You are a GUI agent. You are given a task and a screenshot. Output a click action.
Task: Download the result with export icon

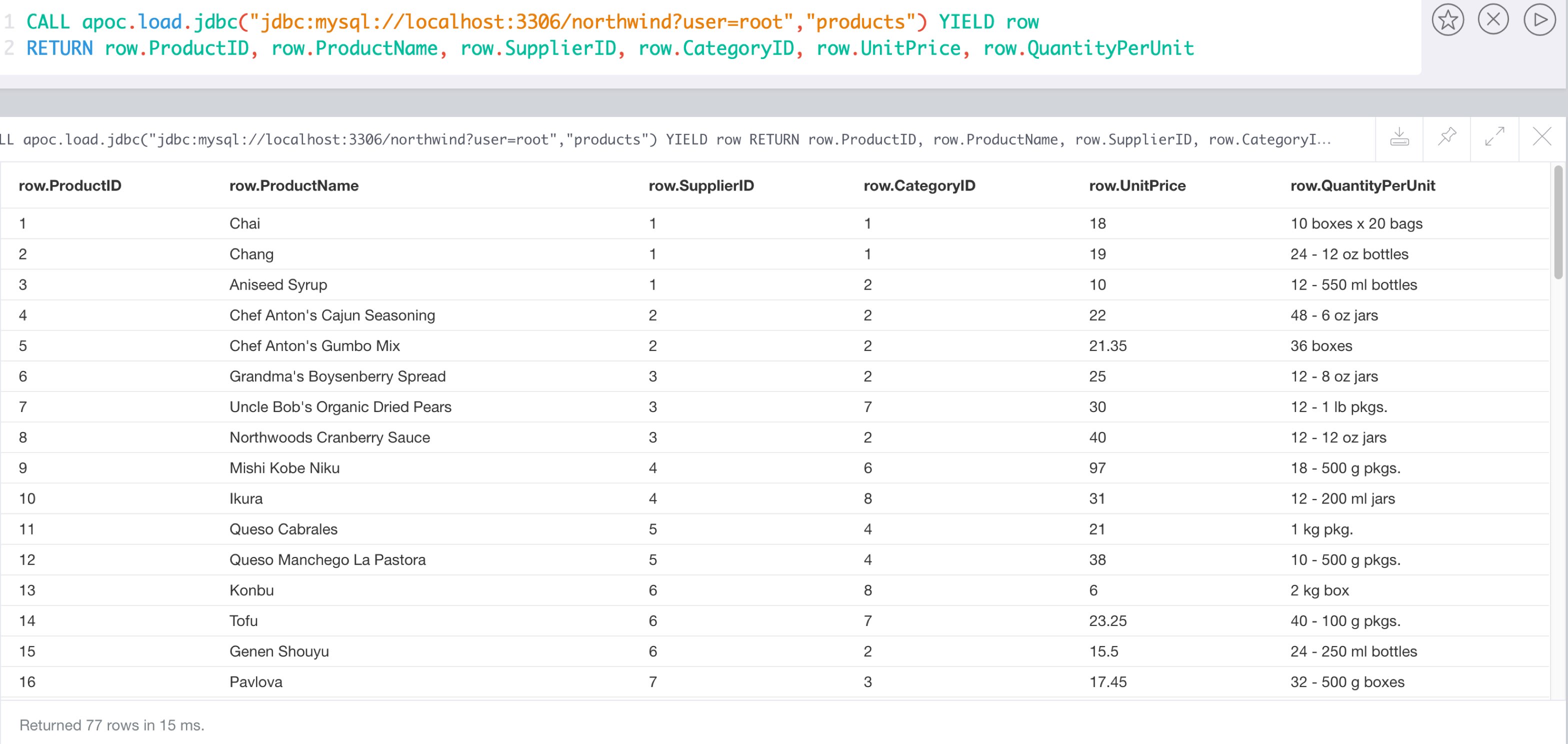click(1399, 137)
